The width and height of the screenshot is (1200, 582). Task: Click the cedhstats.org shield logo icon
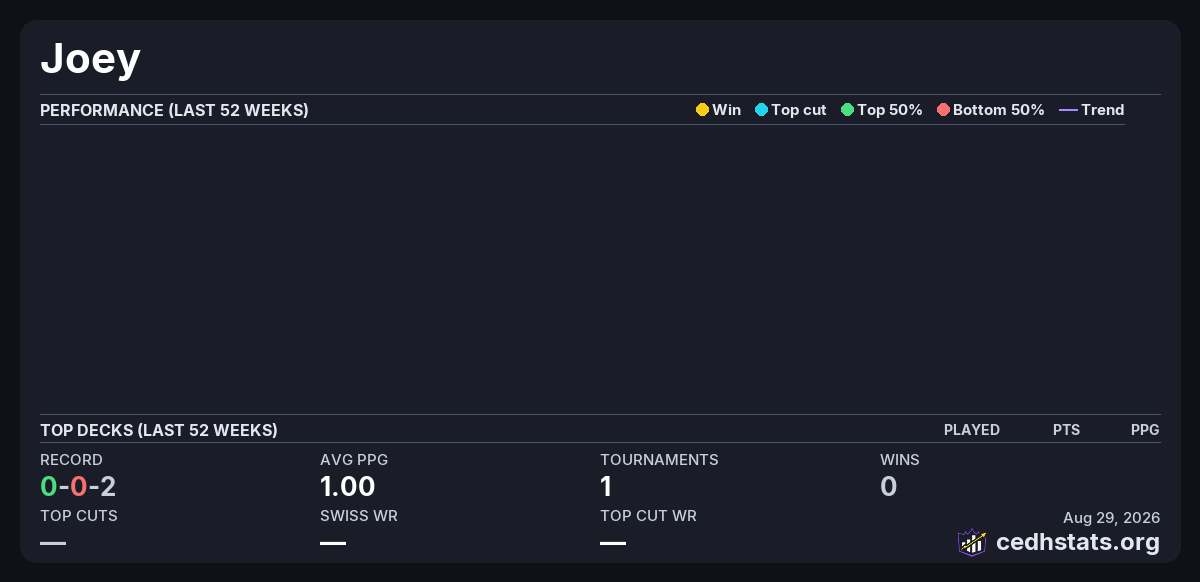click(x=971, y=542)
